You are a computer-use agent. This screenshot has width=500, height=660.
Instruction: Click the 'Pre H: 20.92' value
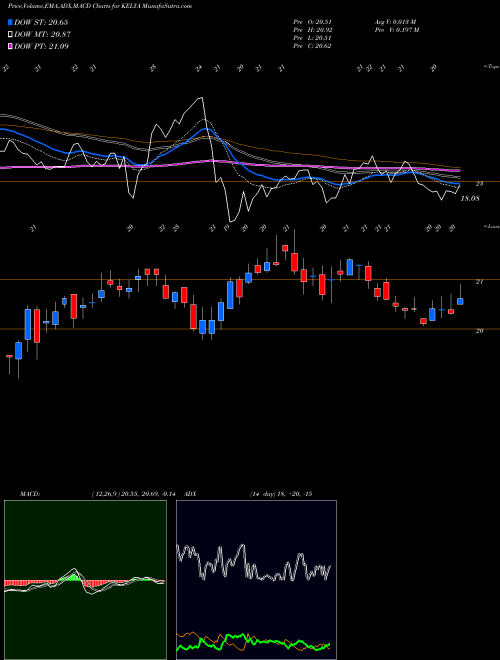[312, 30]
